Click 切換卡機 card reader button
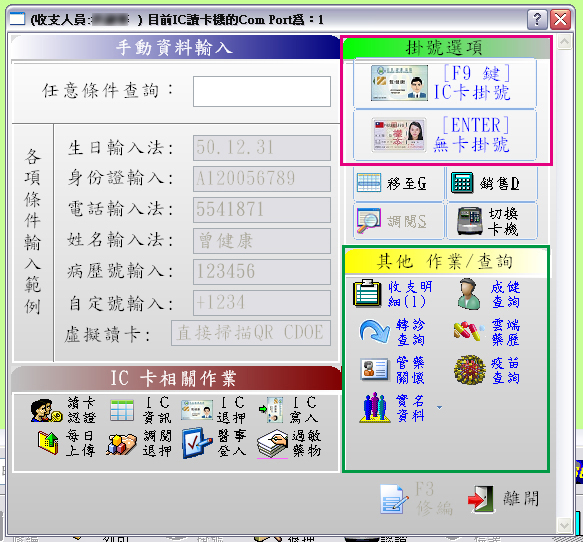This screenshot has height=542, width=583. tap(492, 221)
